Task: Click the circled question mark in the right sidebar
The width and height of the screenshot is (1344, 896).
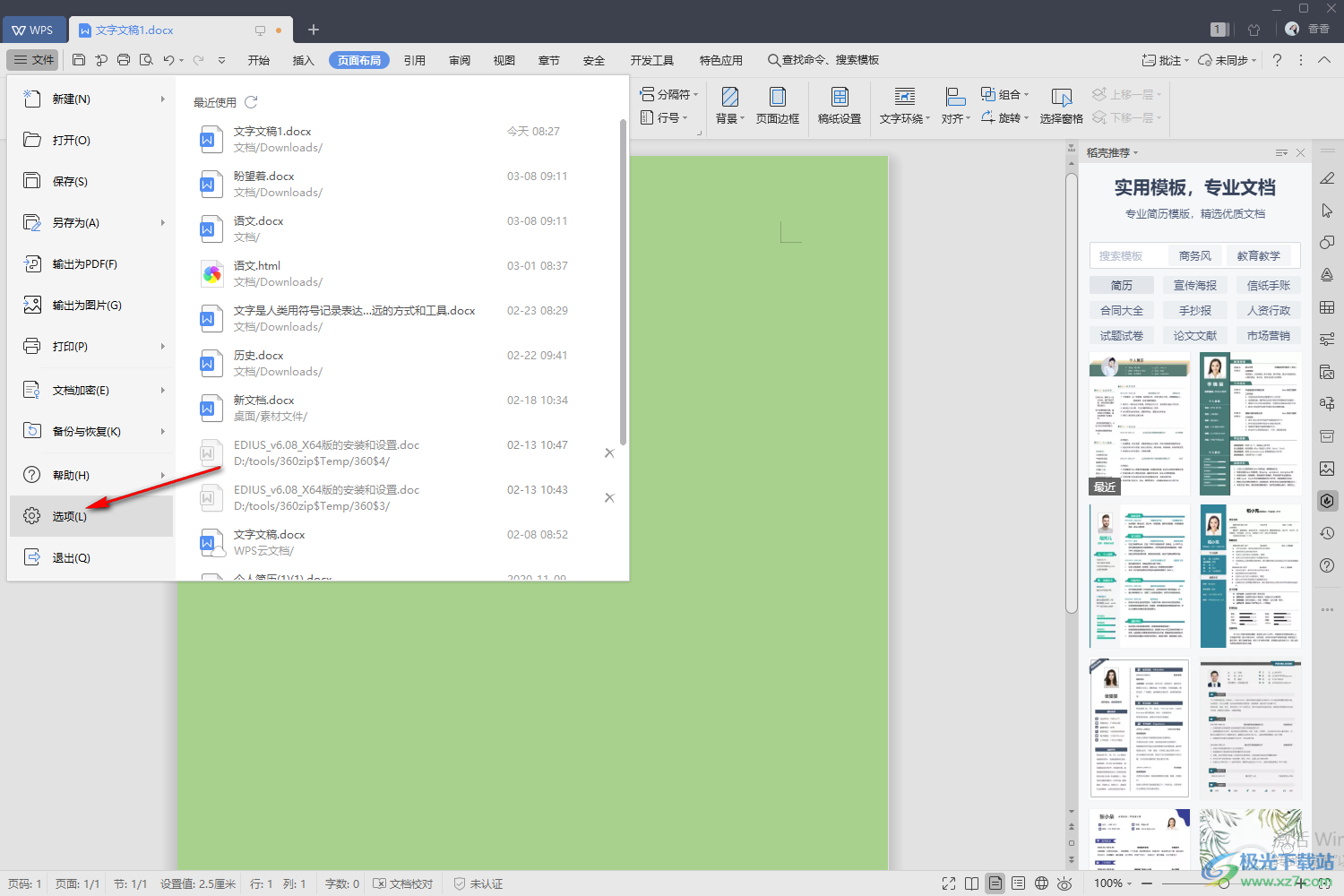Action: [1327, 565]
